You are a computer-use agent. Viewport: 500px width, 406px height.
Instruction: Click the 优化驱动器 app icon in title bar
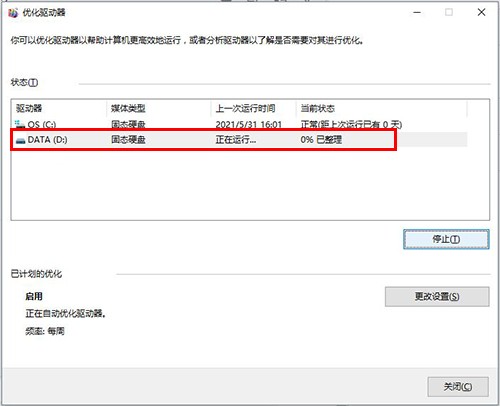pyautogui.click(x=13, y=13)
